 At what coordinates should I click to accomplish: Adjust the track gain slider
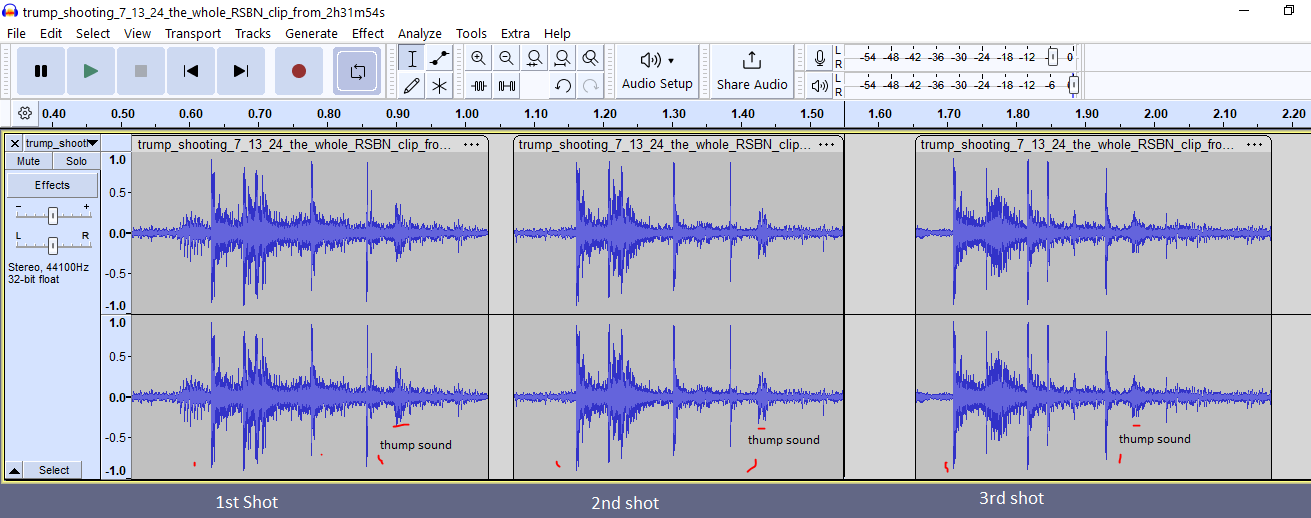click(53, 215)
